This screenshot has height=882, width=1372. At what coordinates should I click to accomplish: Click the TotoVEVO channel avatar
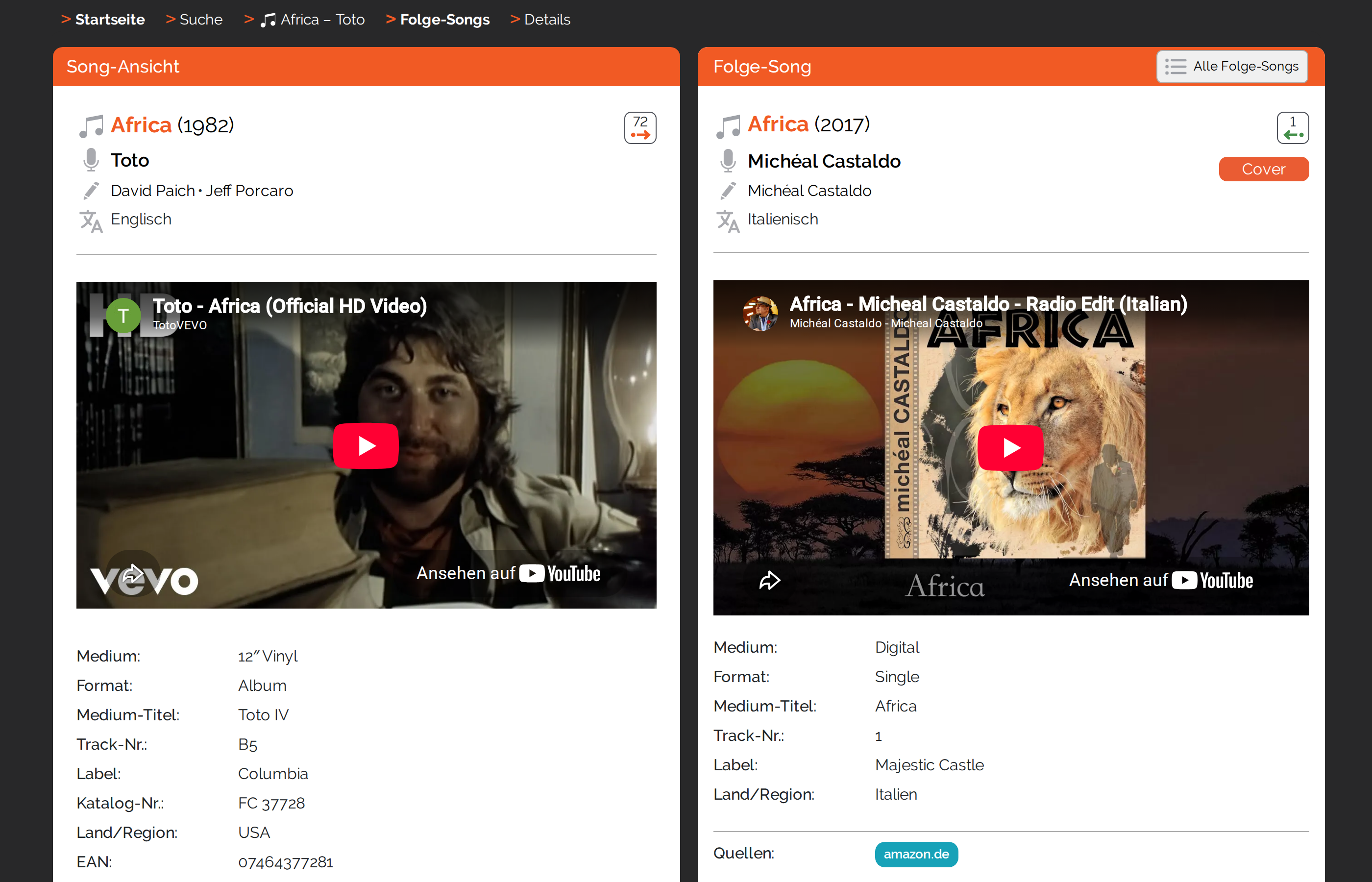click(x=123, y=316)
